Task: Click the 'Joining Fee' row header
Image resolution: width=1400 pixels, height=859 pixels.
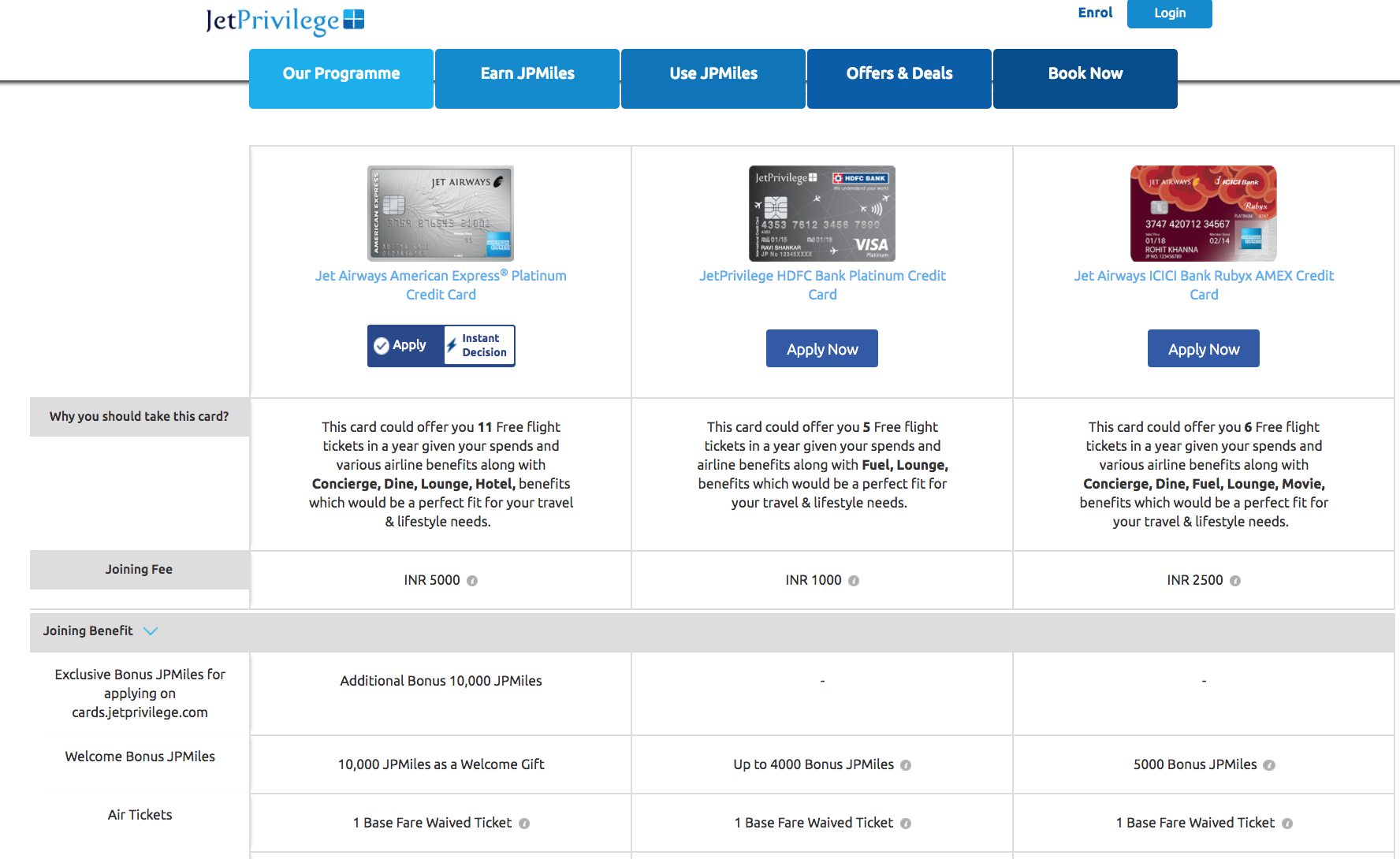Action: click(x=140, y=570)
